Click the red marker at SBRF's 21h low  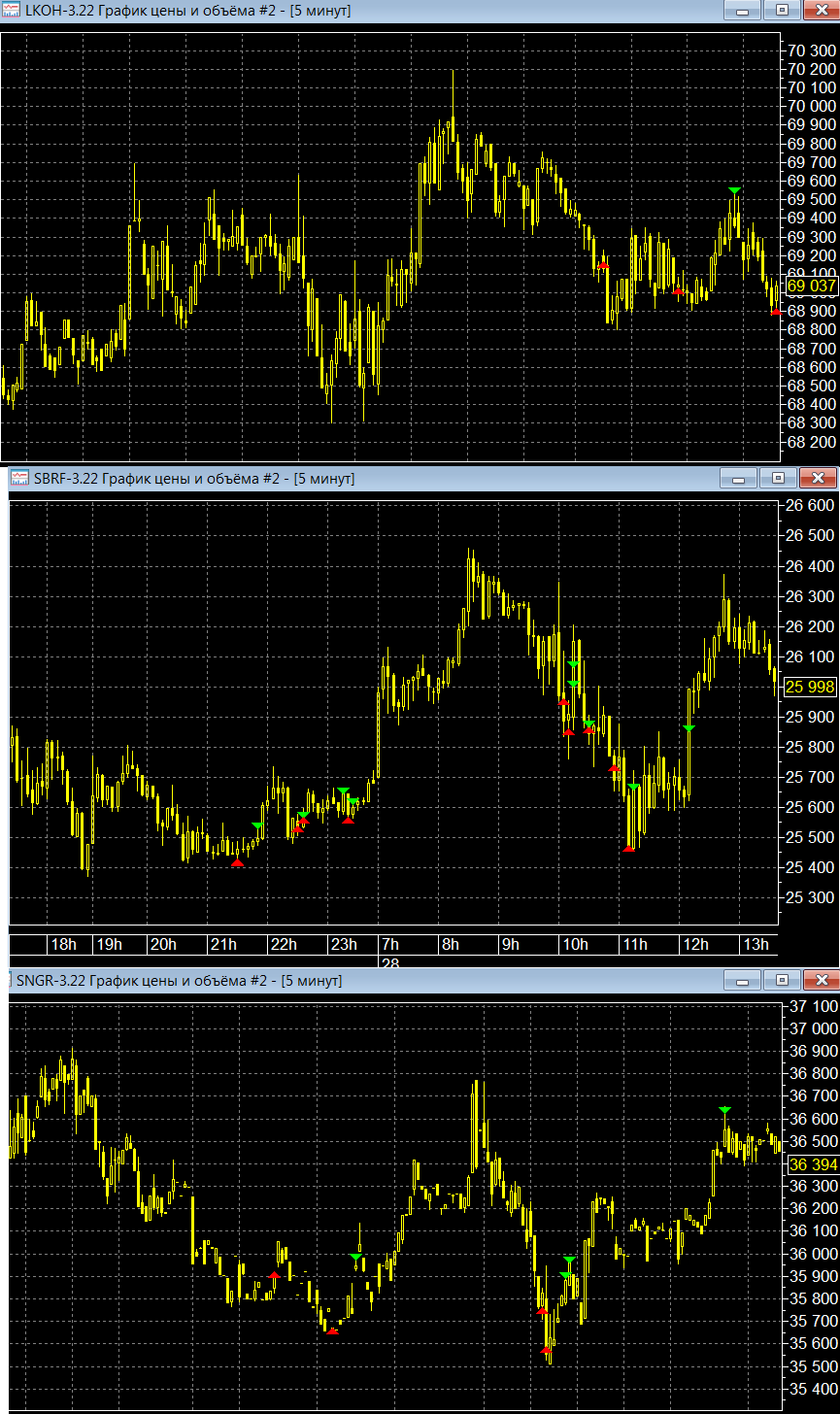coord(238,861)
